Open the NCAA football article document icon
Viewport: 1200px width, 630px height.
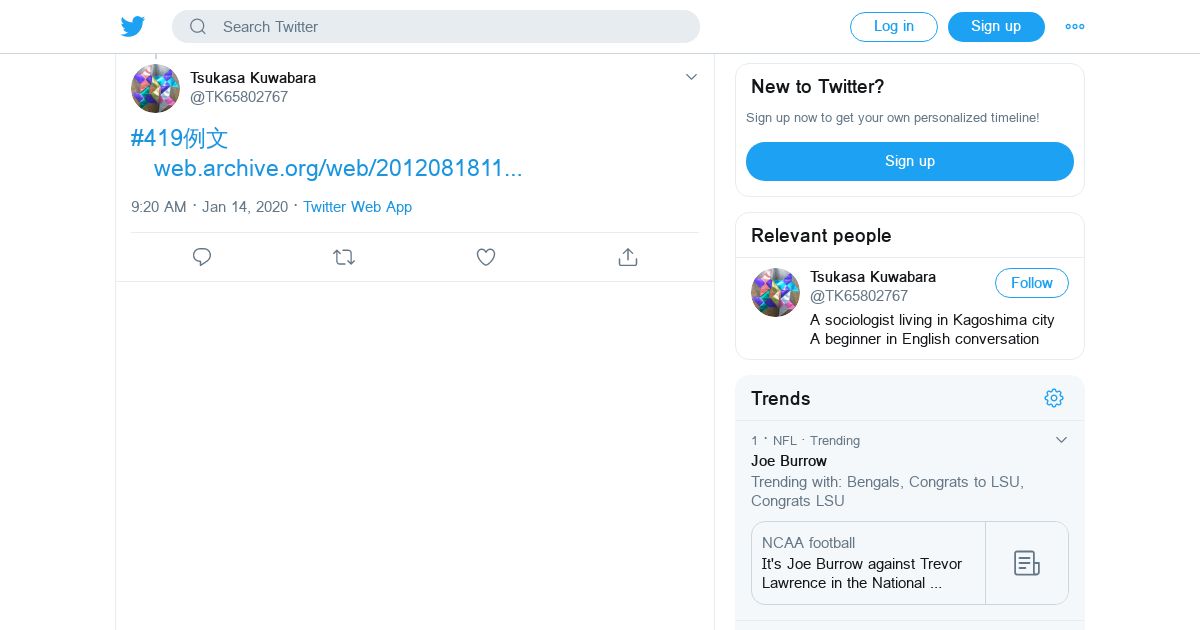1026,563
